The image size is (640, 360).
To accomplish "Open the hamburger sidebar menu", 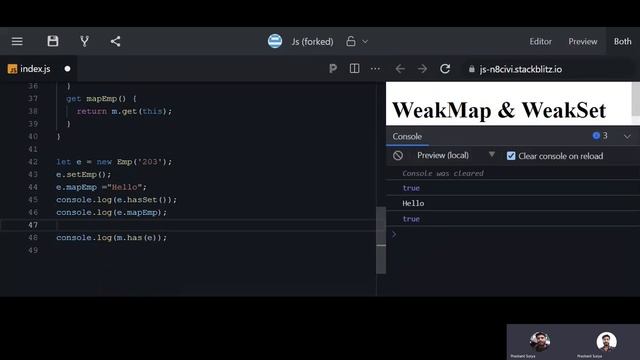I will 17,41.
